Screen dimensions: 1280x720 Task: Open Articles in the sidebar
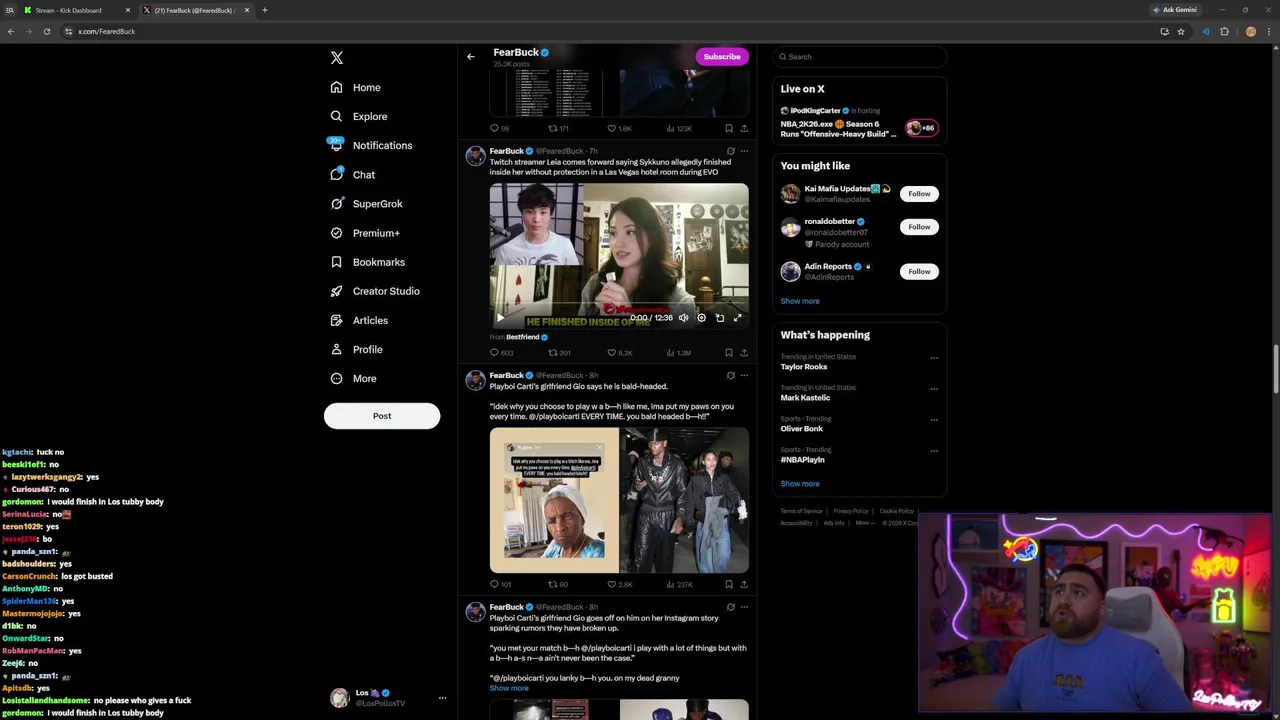pos(359,320)
